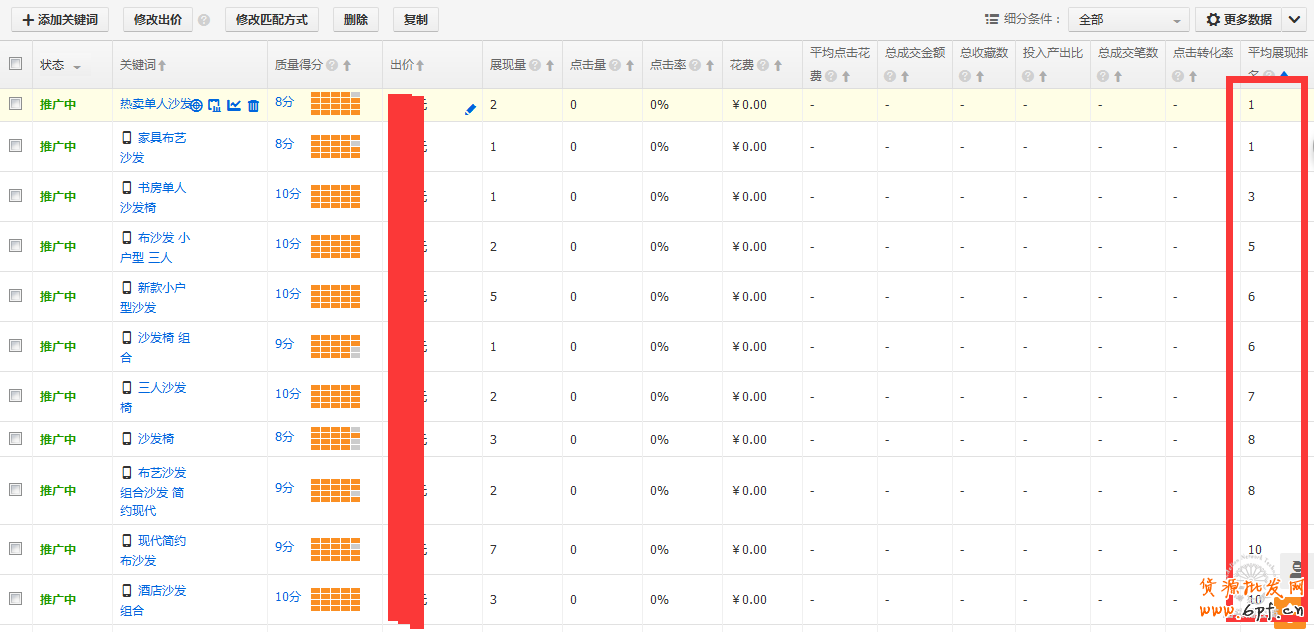Screen dimensions: 1314x632
Task: Click the help icon beside 质量得分
Action: click(332, 66)
